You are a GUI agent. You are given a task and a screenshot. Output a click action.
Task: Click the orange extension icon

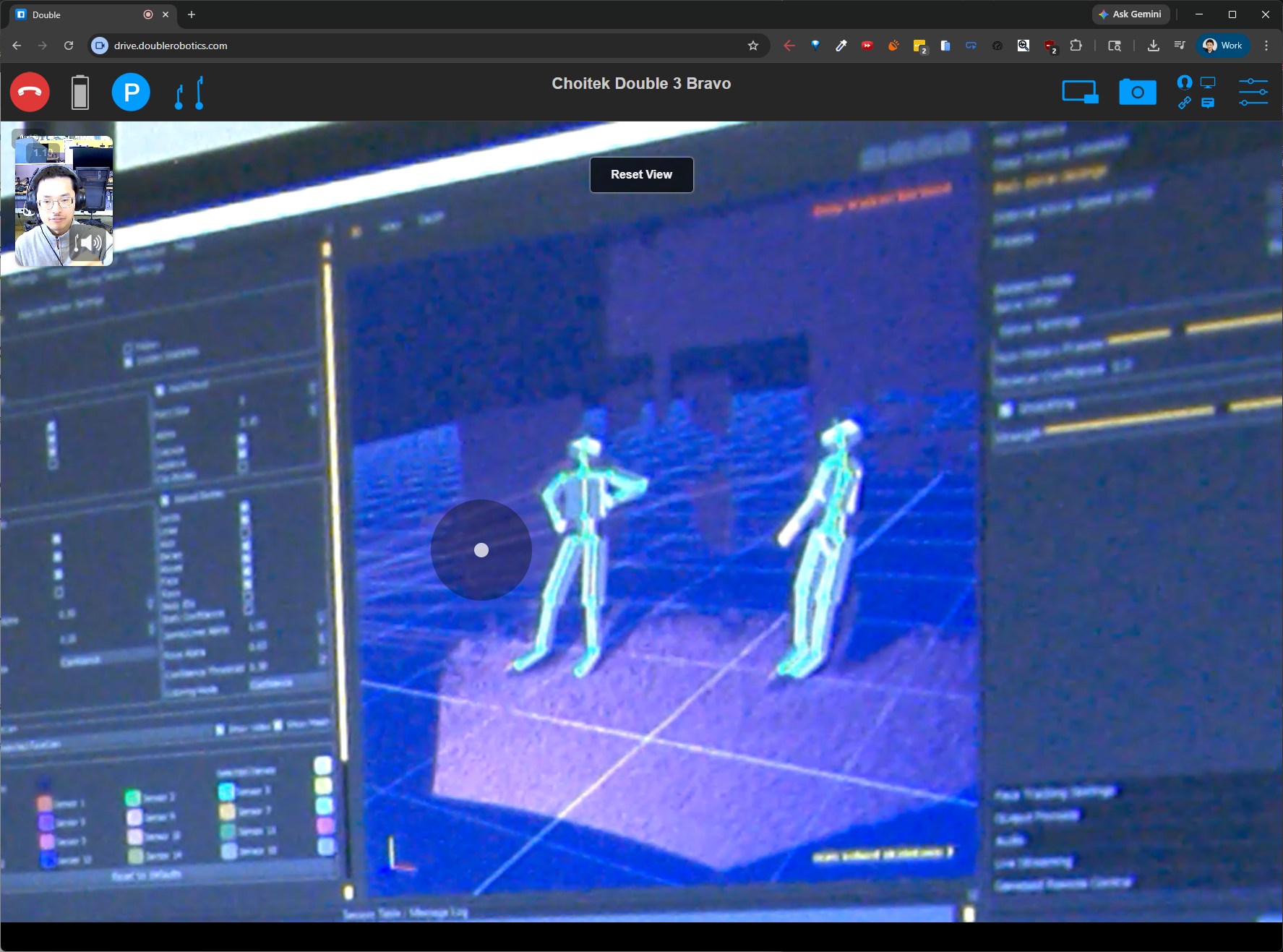[893, 46]
